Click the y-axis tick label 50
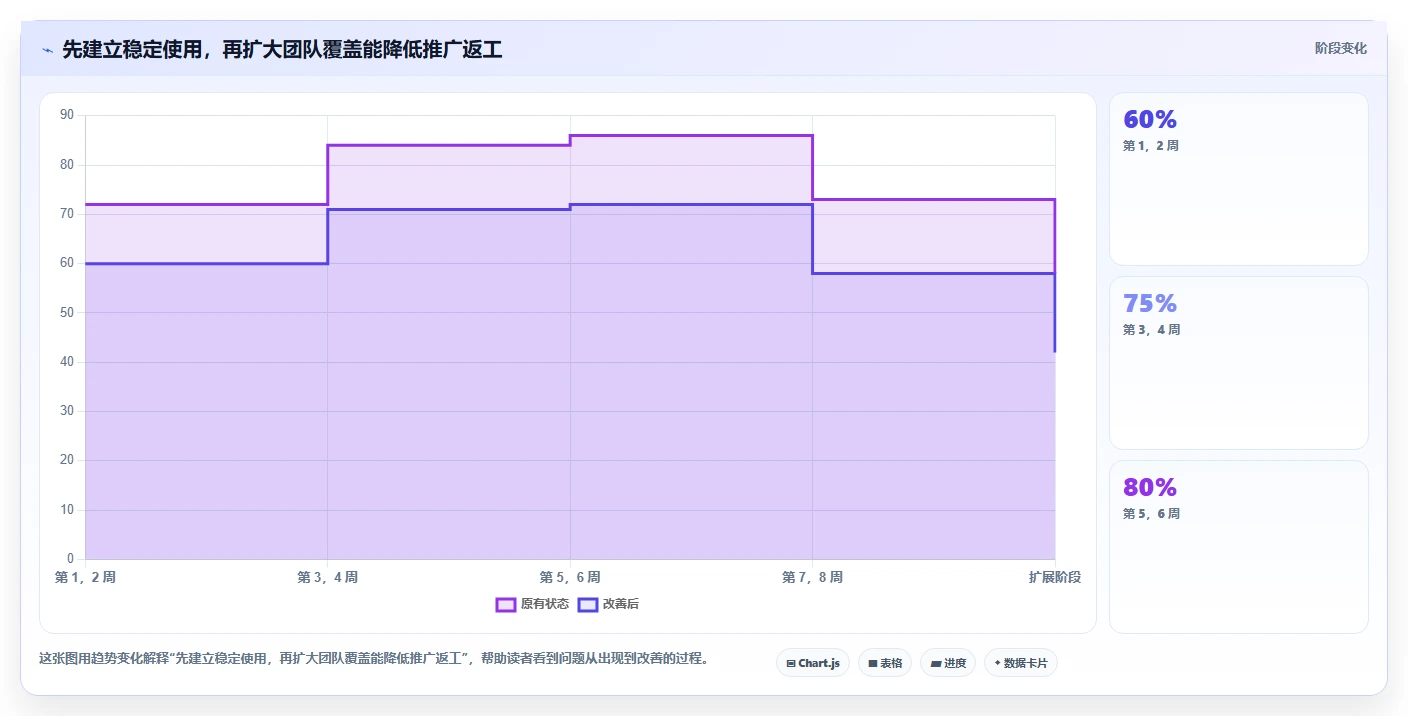The width and height of the screenshot is (1408, 716). point(67,312)
